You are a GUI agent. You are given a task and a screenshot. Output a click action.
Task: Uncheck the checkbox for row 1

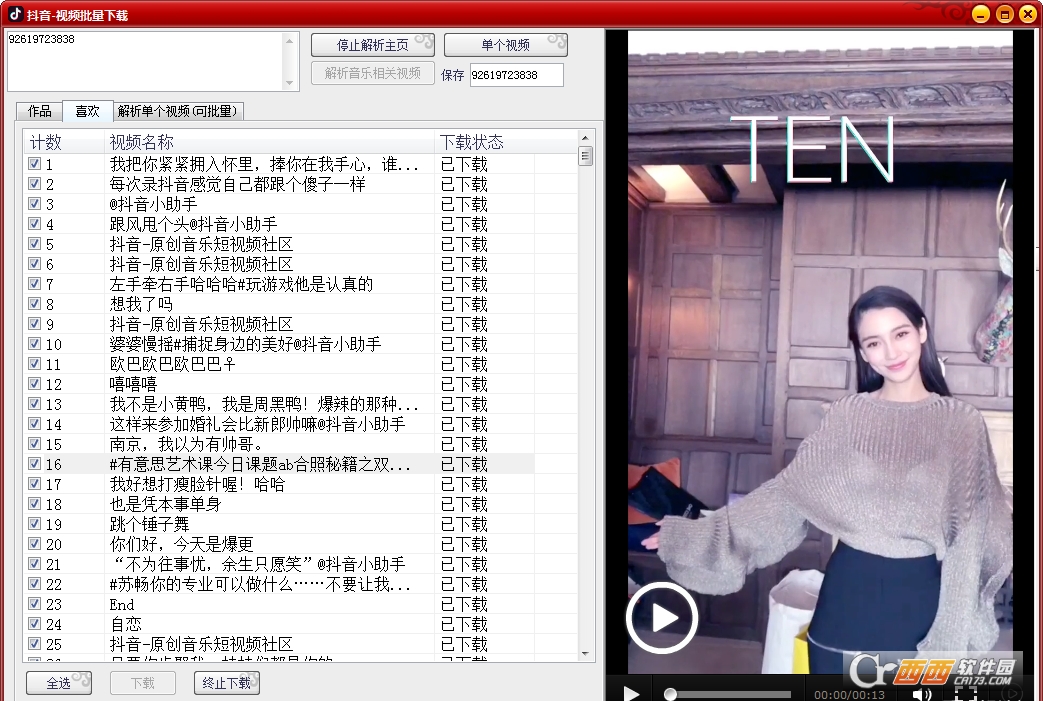[x=35, y=164]
